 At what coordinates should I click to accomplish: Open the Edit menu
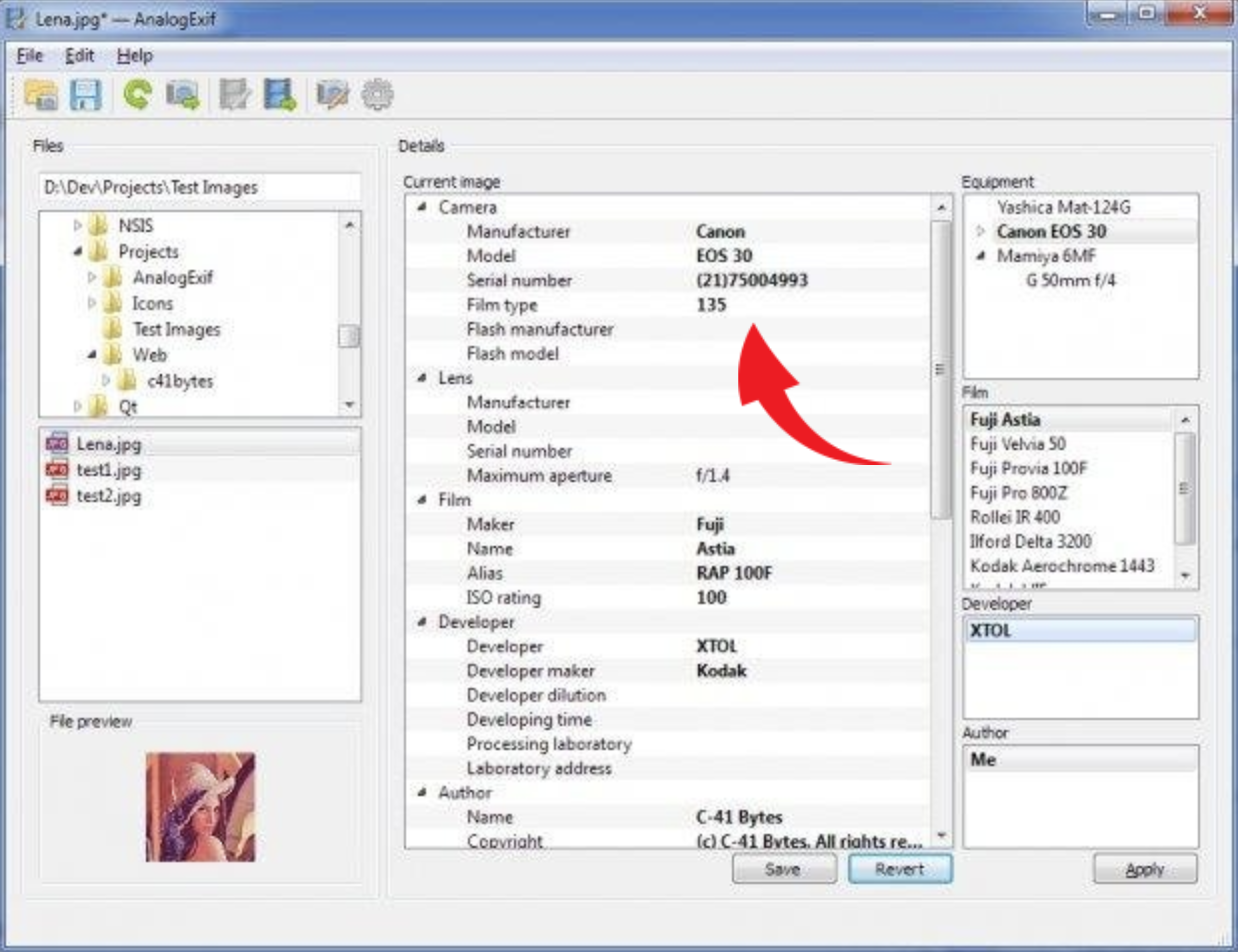pyautogui.click(x=79, y=56)
